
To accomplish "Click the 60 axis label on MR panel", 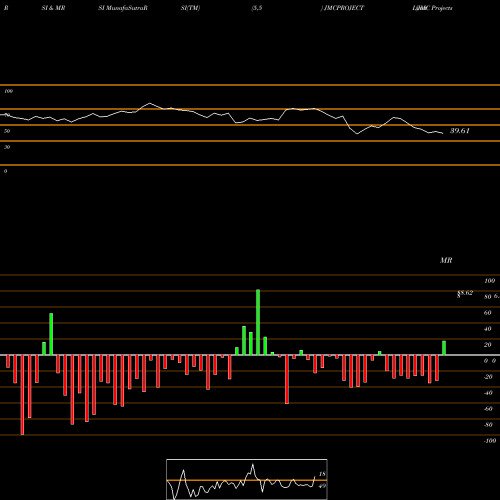I will pyautogui.click(x=488, y=313).
